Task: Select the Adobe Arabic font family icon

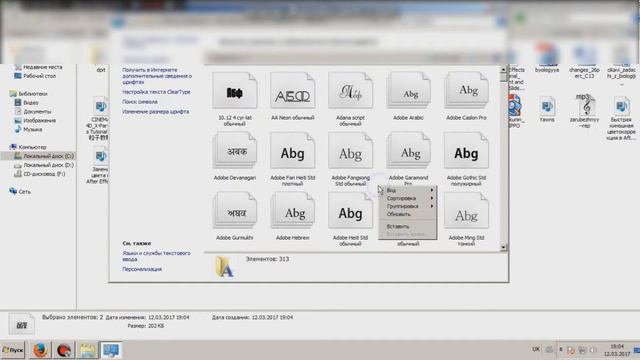Action: pyautogui.click(x=409, y=91)
